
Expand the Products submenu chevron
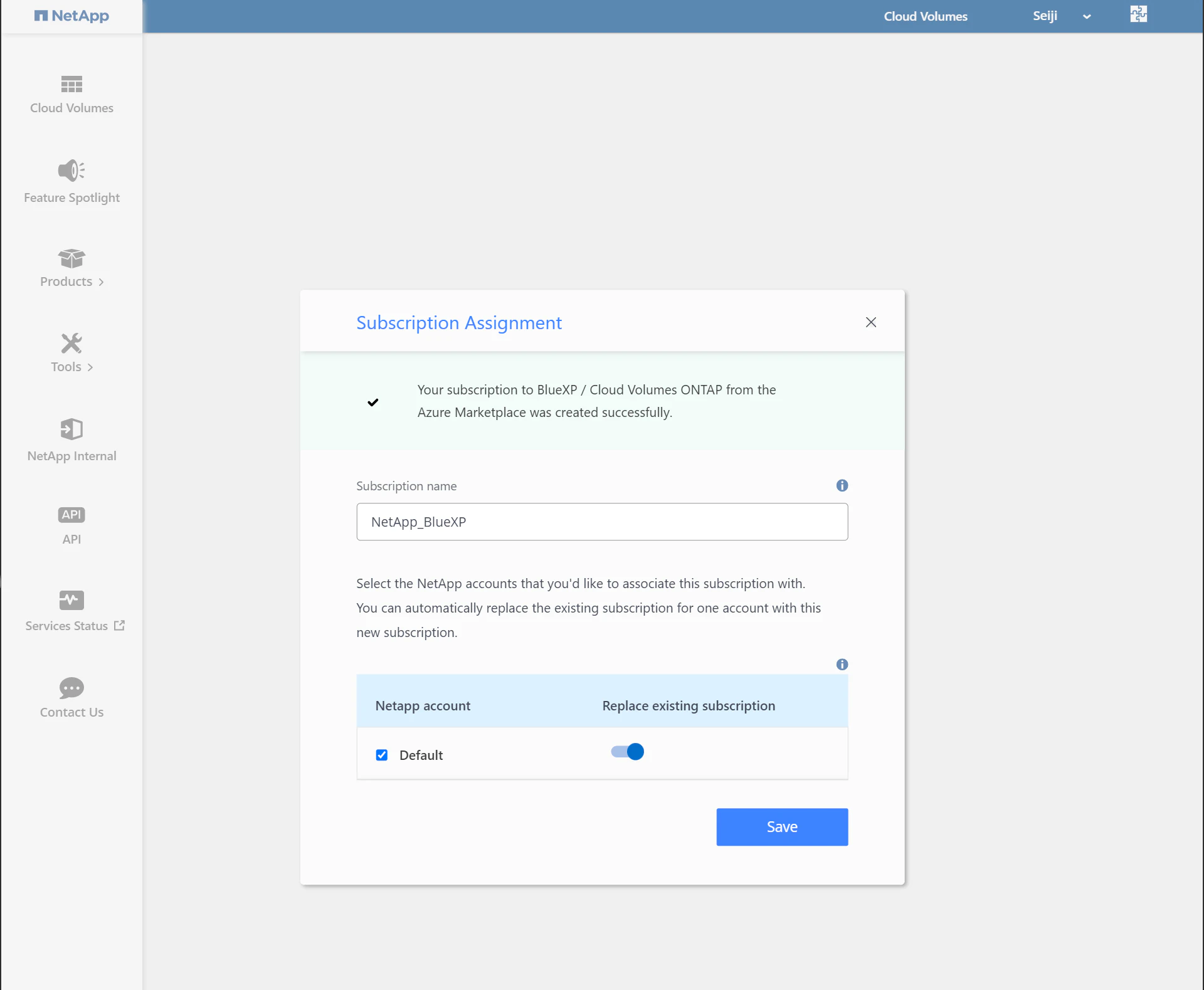pos(101,282)
